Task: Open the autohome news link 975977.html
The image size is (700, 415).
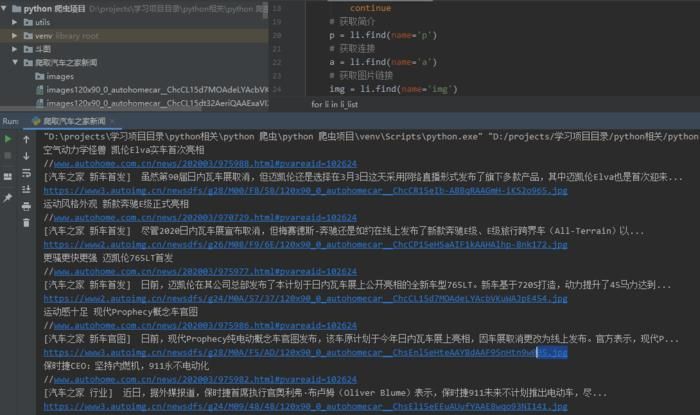Action: pyautogui.click(x=205, y=271)
